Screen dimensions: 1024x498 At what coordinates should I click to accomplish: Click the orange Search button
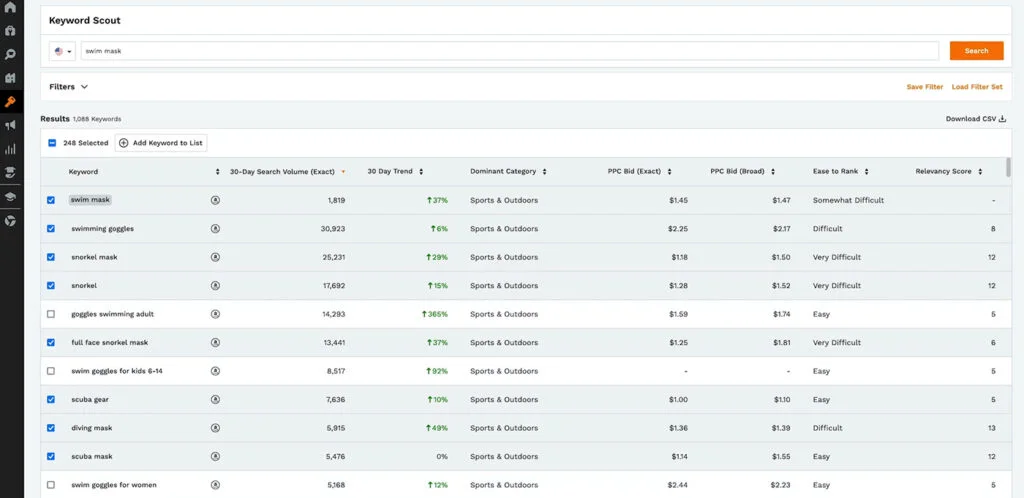tap(976, 51)
